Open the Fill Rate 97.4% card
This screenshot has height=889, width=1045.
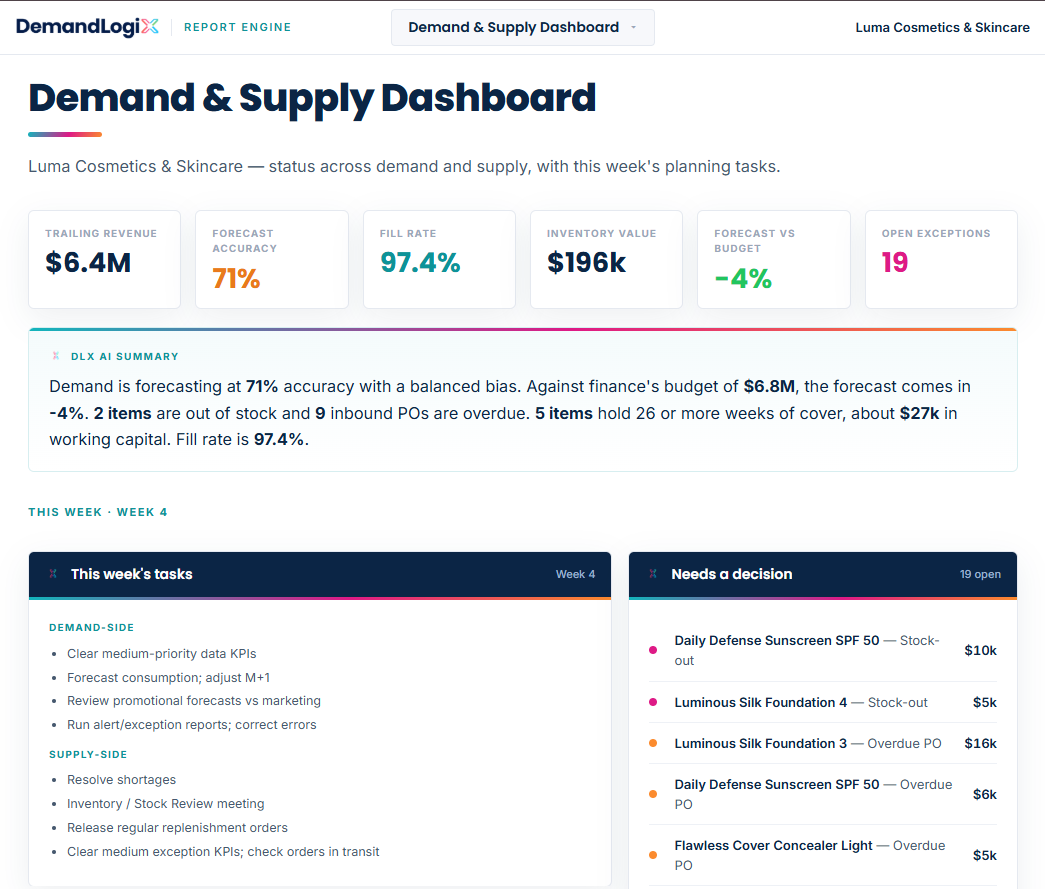pyautogui.click(x=439, y=259)
